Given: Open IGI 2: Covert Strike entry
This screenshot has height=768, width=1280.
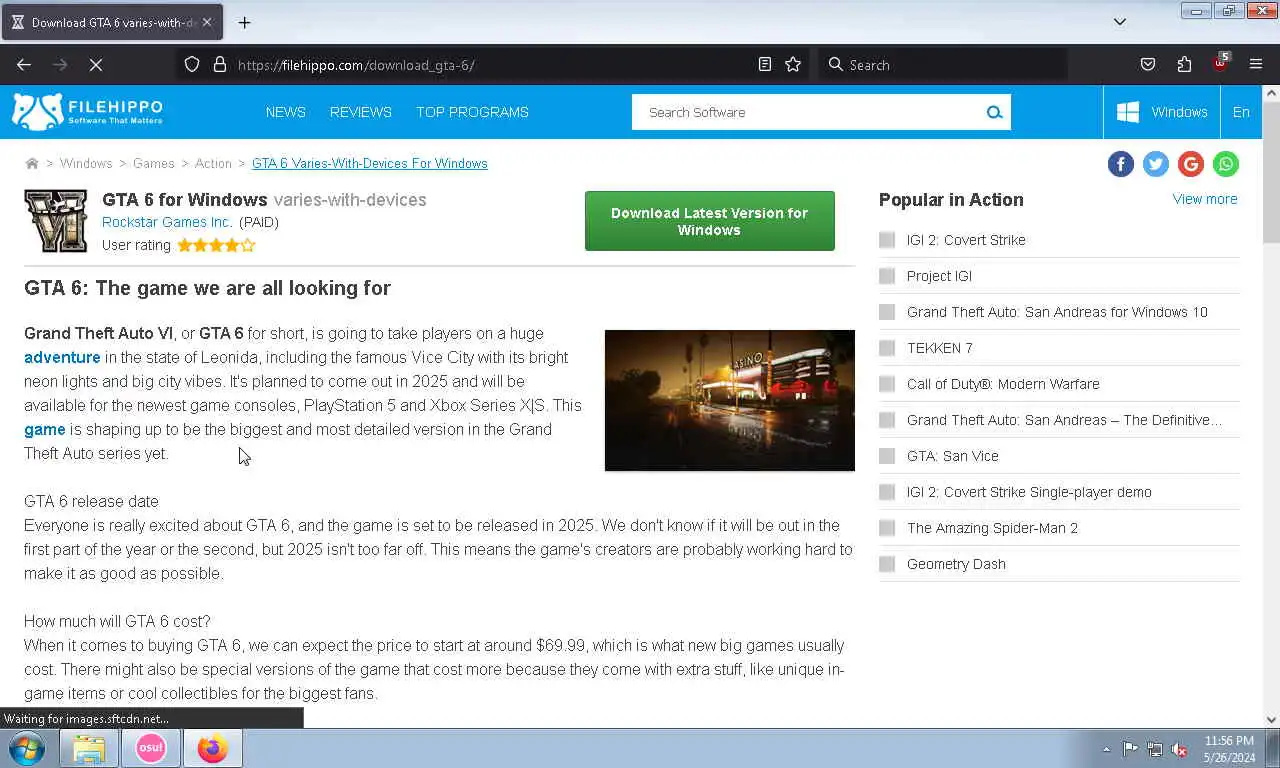Looking at the screenshot, I should click(966, 240).
